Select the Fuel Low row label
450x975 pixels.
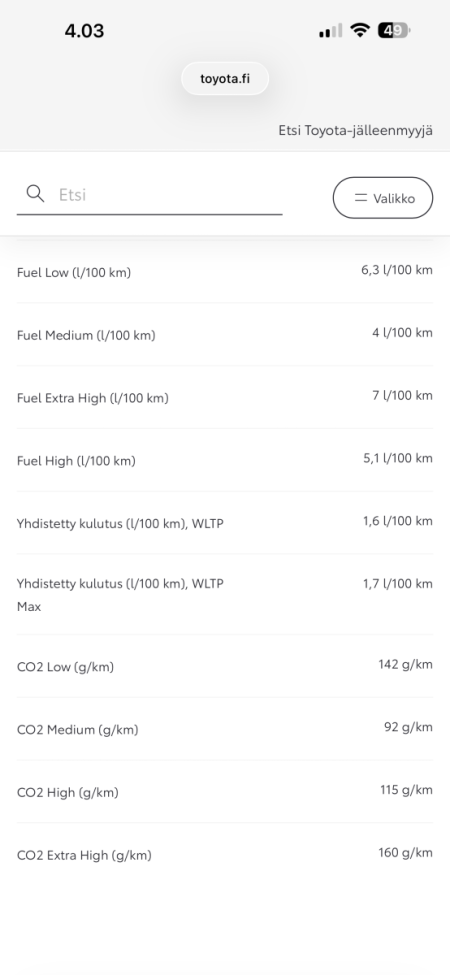click(74, 272)
